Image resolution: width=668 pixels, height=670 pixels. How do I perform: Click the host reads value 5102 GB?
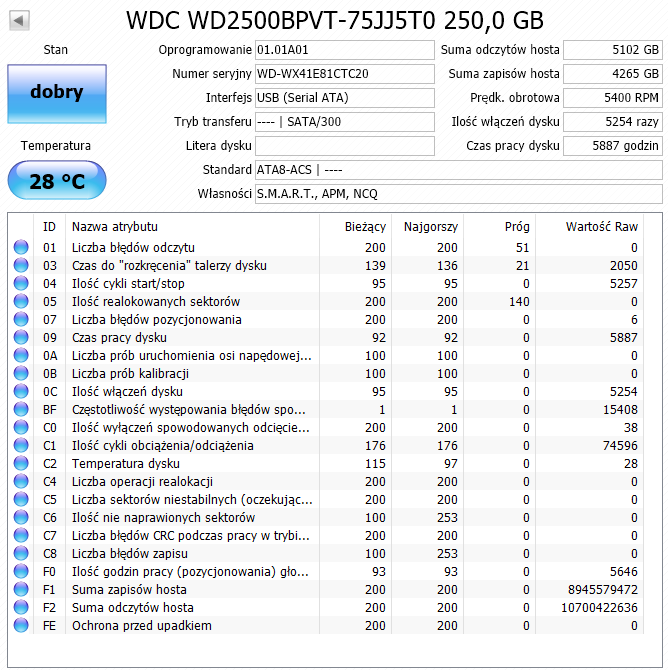(x=613, y=50)
